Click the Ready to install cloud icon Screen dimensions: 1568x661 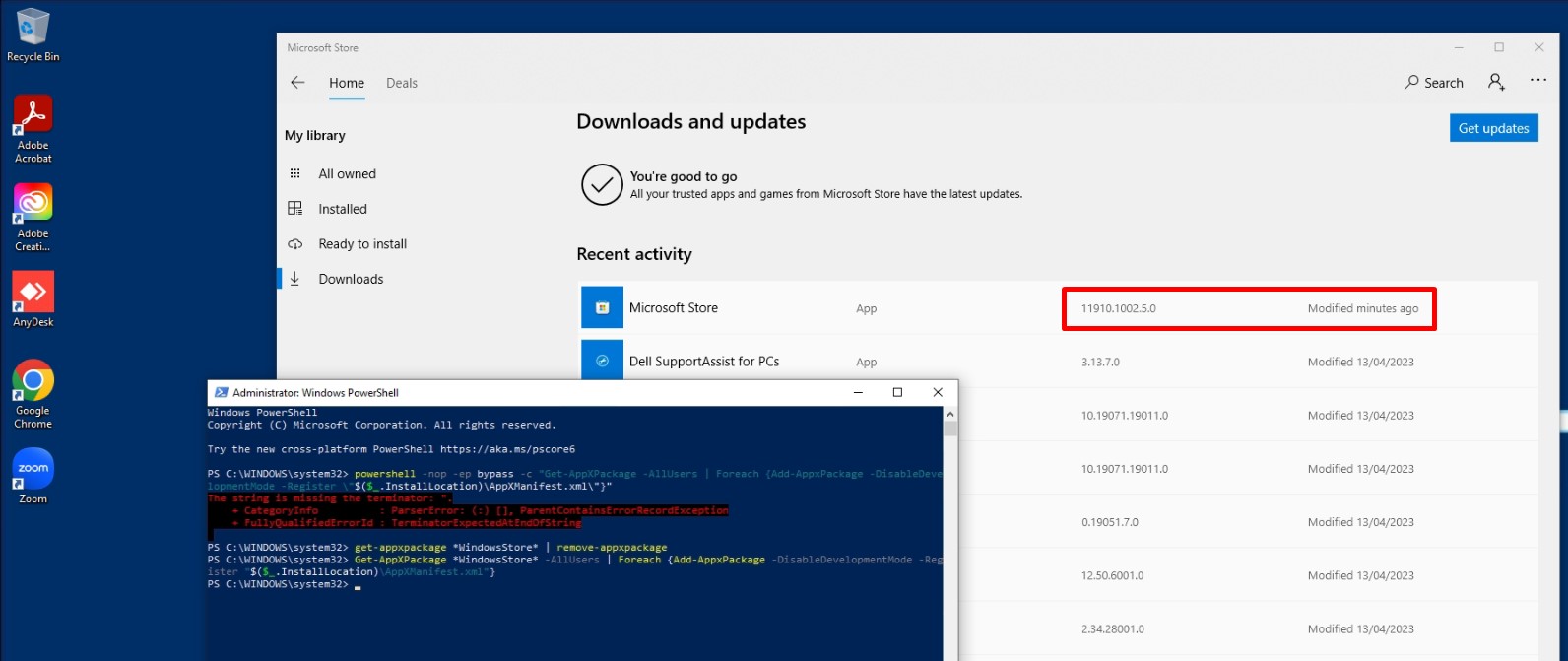click(x=294, y=243)
